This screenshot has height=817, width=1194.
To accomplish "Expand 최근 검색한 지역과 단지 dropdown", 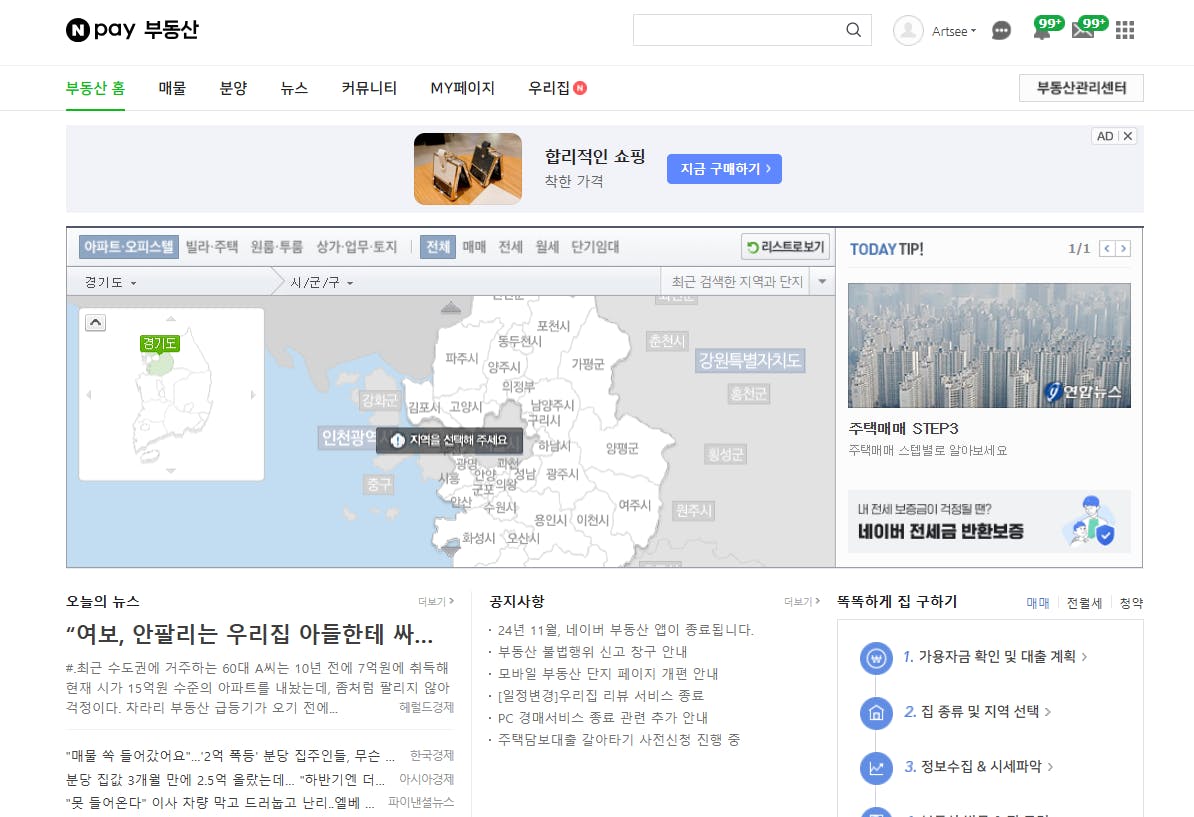I will [822, 282].
